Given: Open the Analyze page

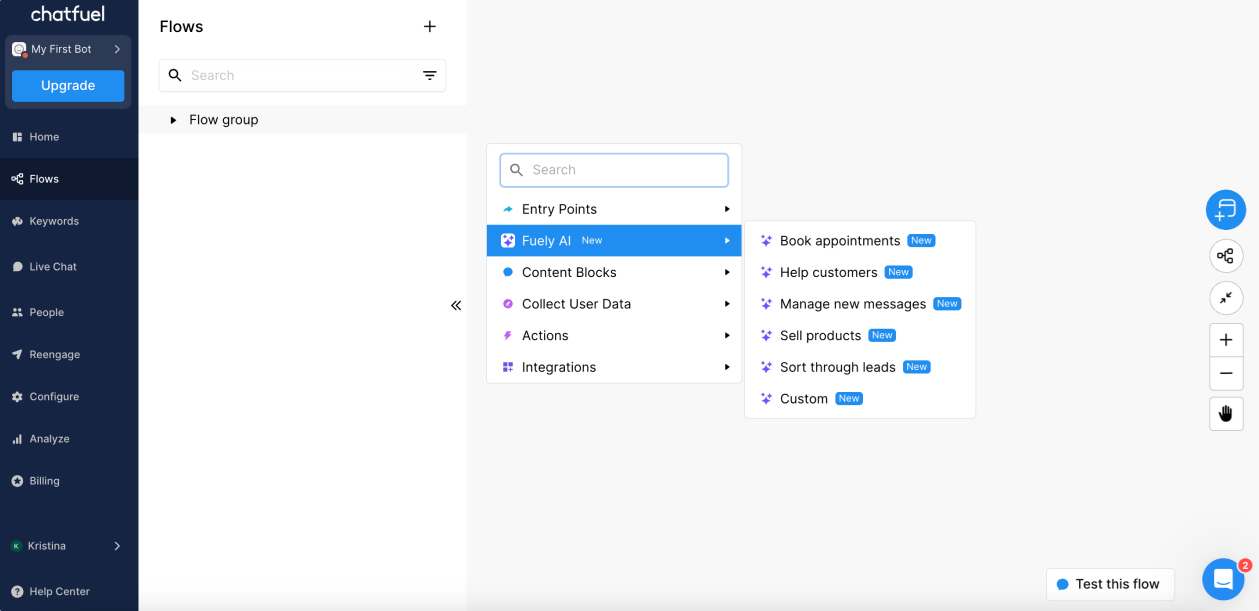Looking at the screenshot, I should 69,438.
